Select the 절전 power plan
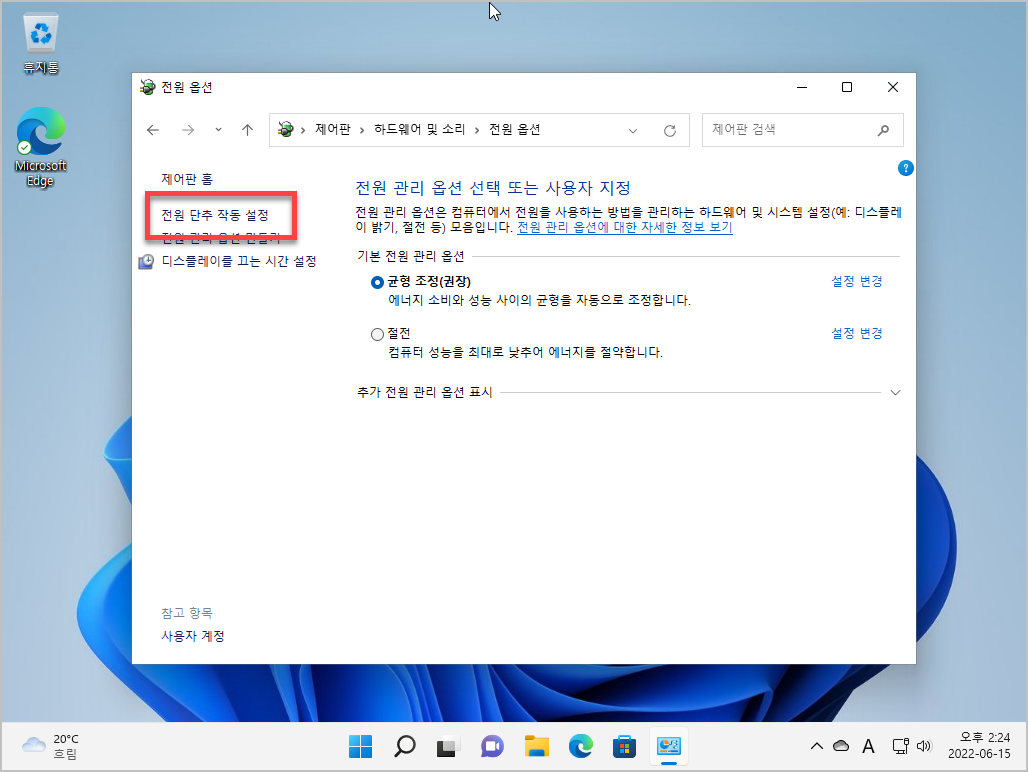Screen dimensions: 1028x772 click(377, 334)
